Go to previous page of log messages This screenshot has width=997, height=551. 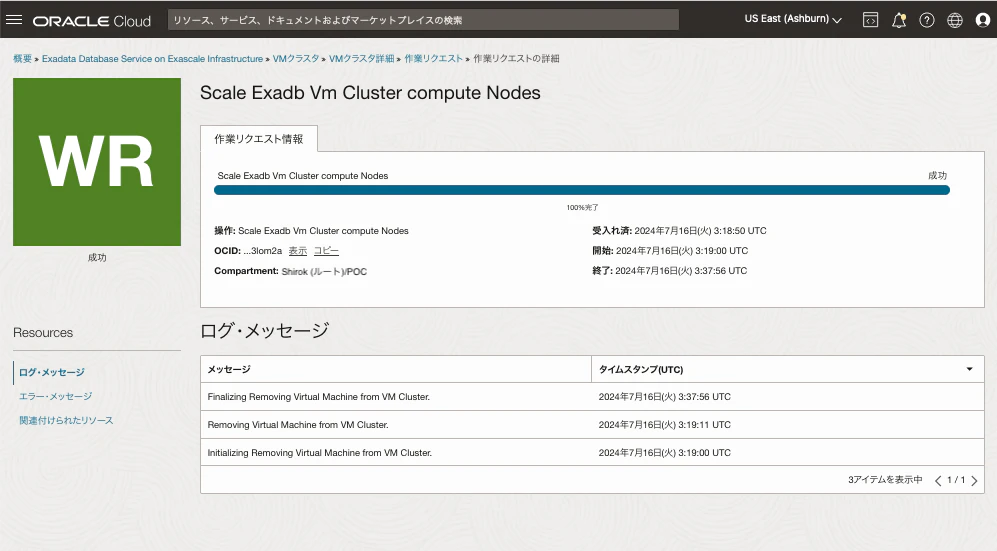point(938,480)
